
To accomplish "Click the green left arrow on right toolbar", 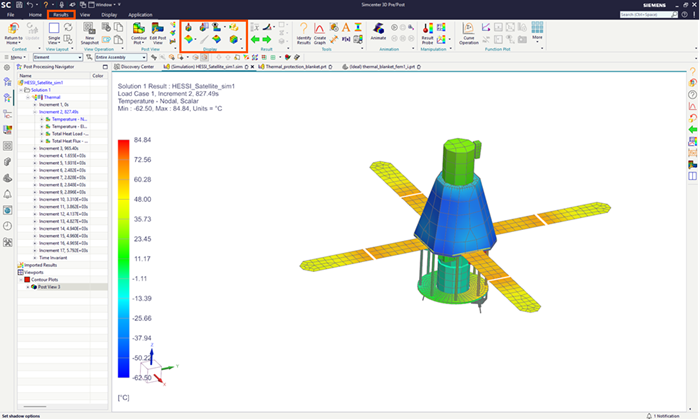I will click(x=692, y=129).
